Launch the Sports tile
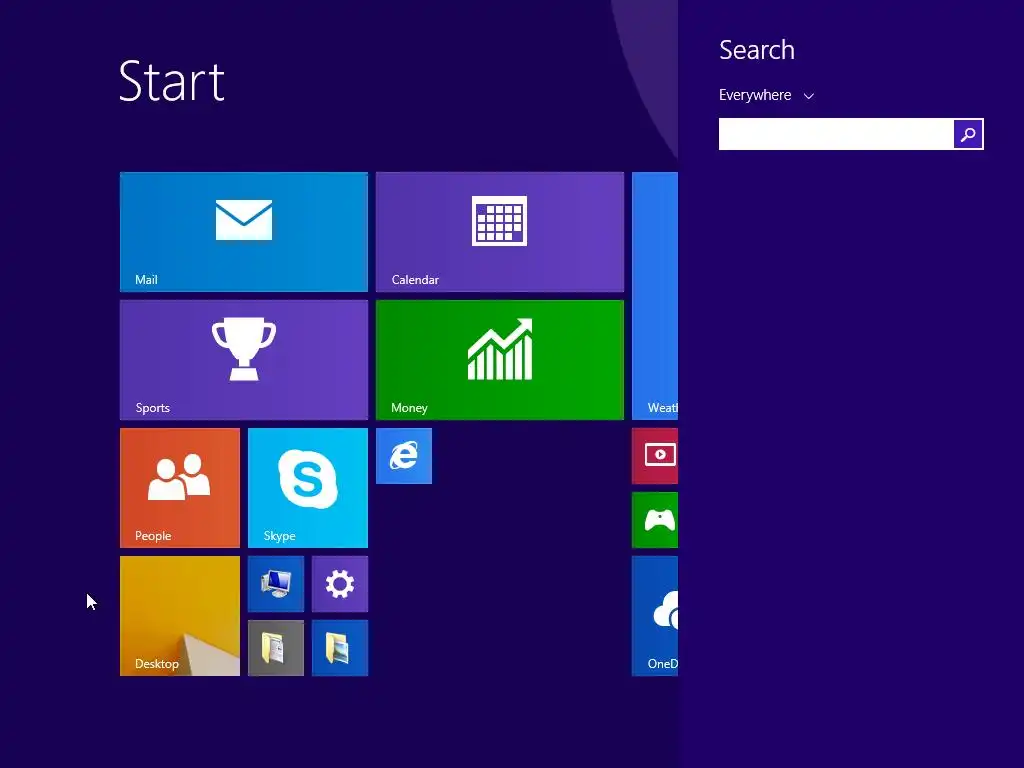The image size is (1024, 768). point(244,360)
